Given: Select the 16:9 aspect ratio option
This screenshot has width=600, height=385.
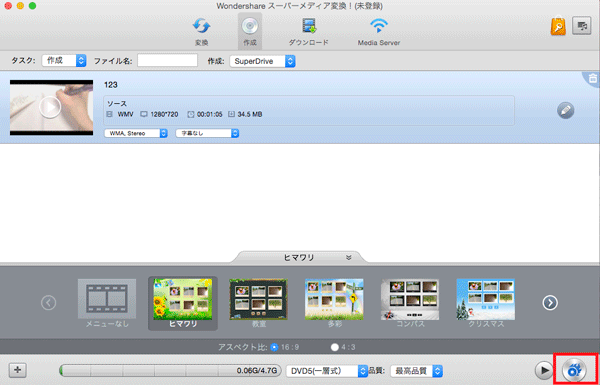Looking at the screenshot, I should coord(274,347).
